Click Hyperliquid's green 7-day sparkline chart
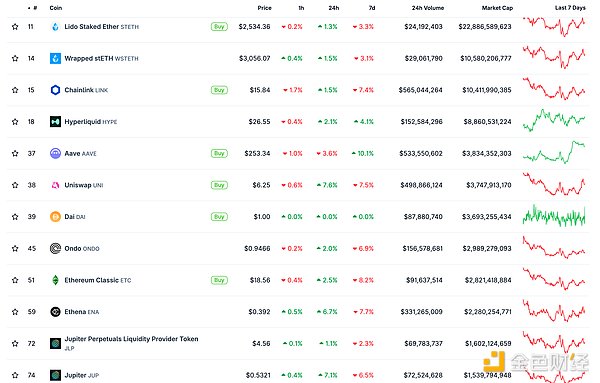 coord(554,120)
